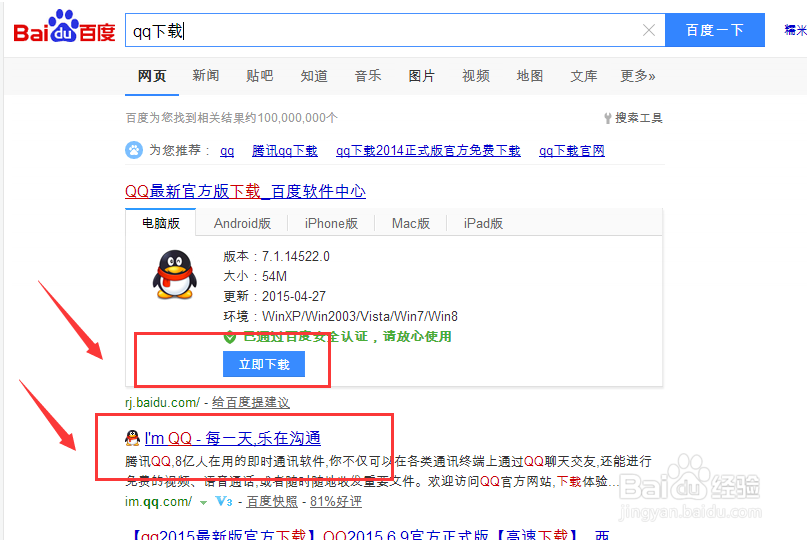The image size is (807, 540).
Task: Switch to the 新闻 tab
Action: [x=206, y=76]
